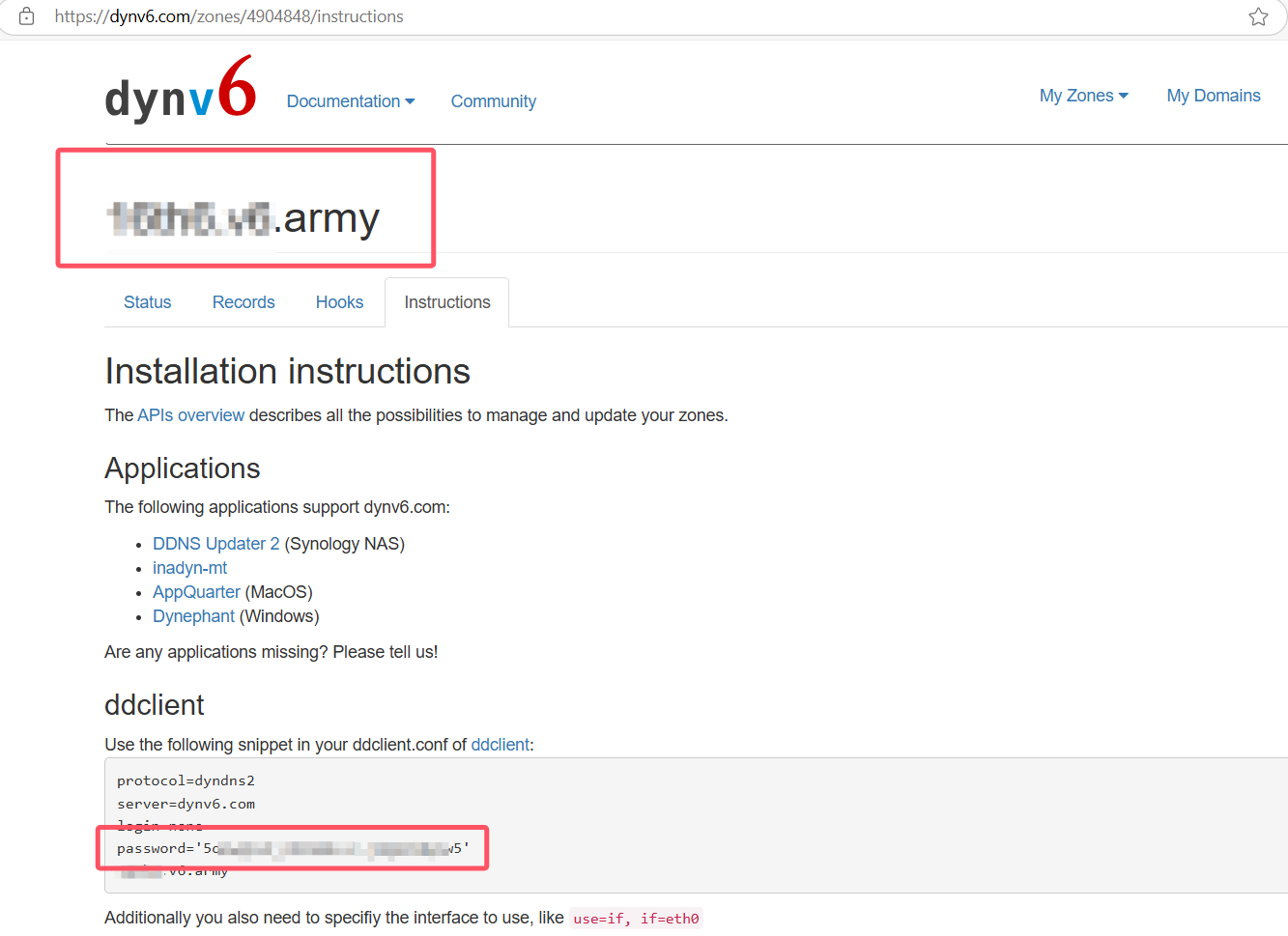The width and height of the screenshot is (1288, 936).
Task: Click the bookmark star icon
Action: coord(1258,16)
